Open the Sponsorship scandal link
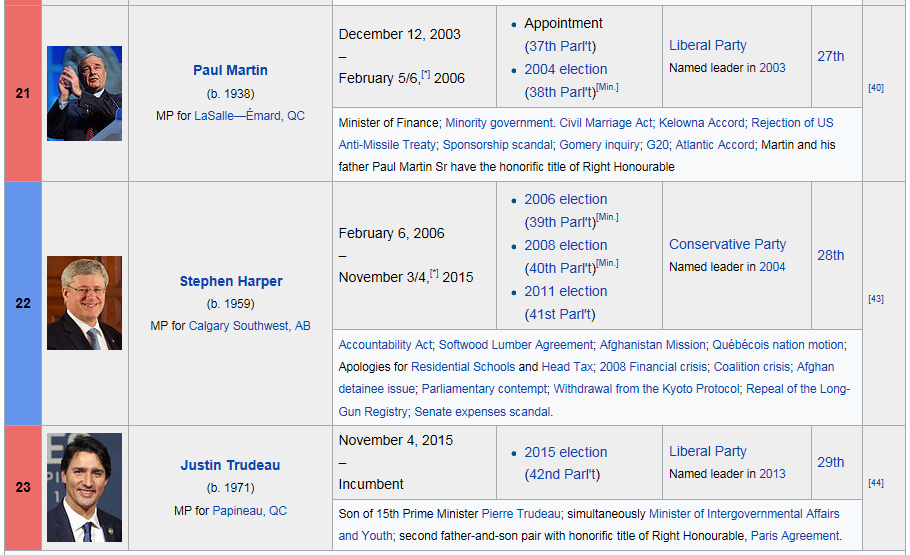 pos(497,145)
